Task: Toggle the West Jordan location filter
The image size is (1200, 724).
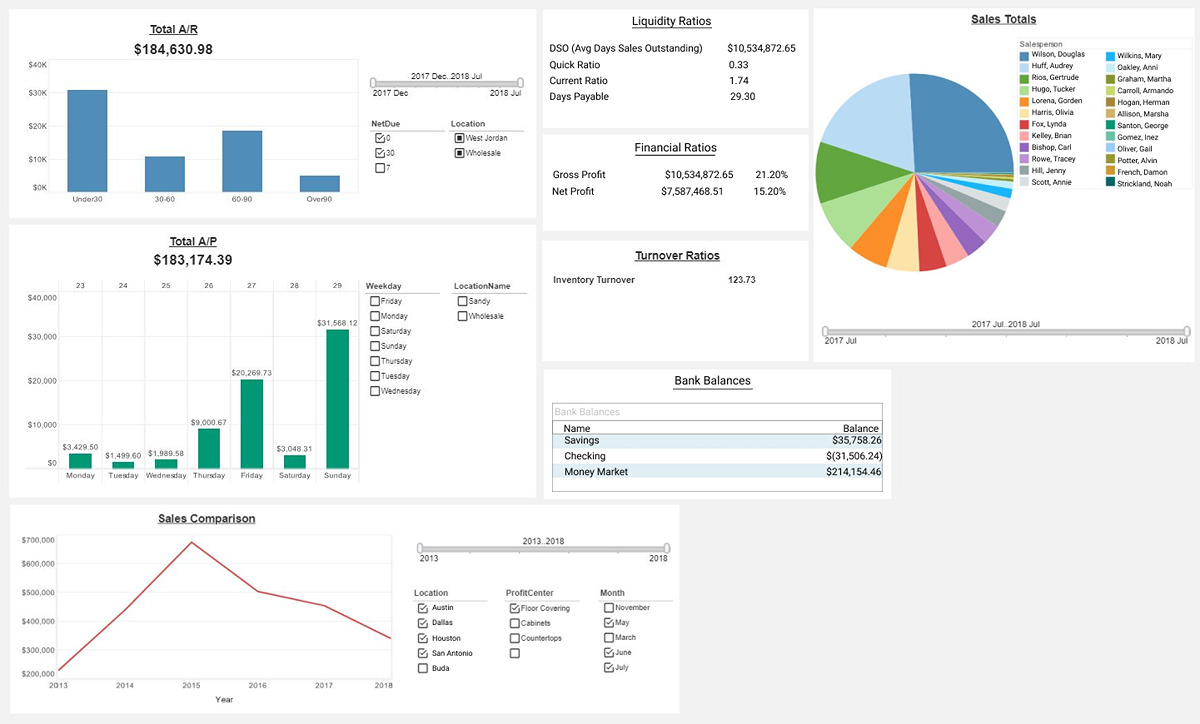Action: [459, 138]
